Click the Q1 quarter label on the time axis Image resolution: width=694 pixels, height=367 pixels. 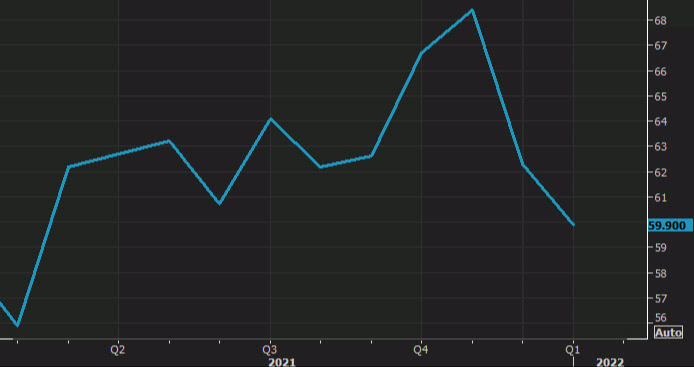click(573, 350)
